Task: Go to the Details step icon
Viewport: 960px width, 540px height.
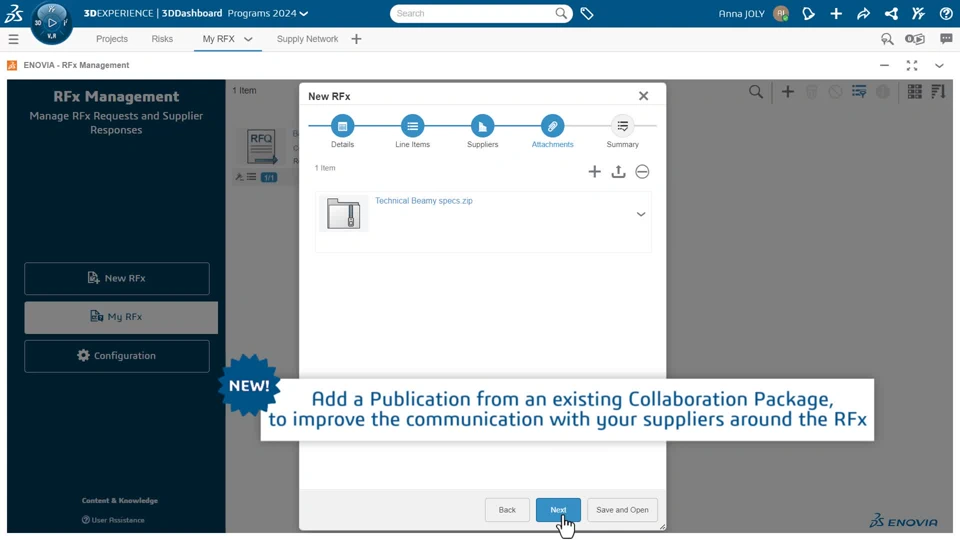Action: pos(342,126)
